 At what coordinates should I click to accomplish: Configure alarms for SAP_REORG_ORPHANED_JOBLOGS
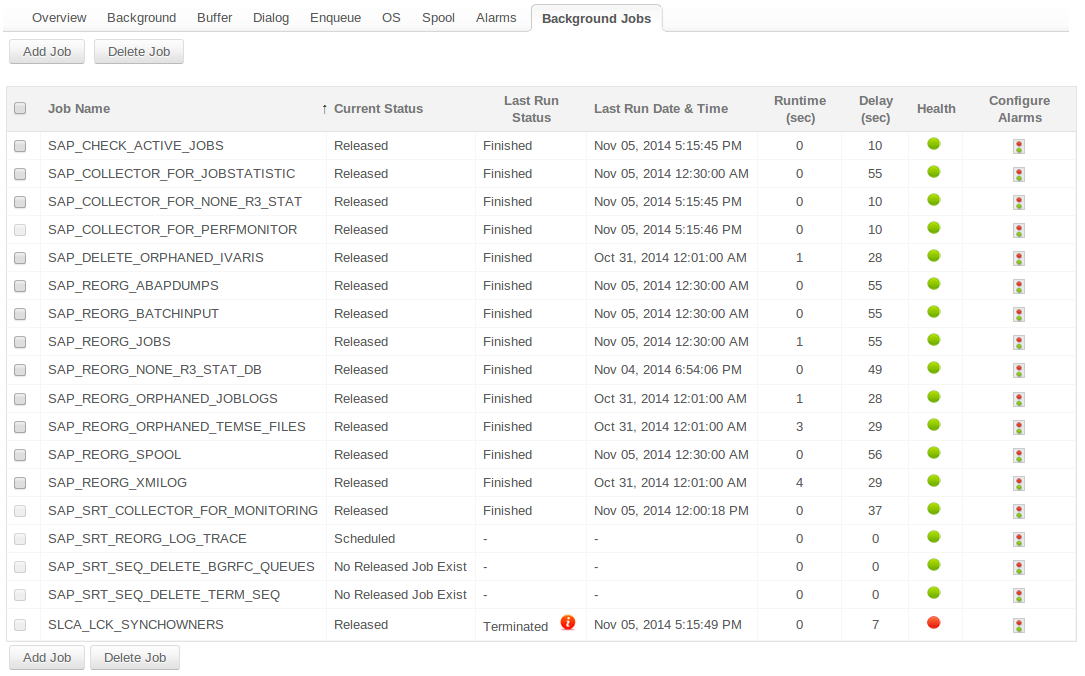coord(1019,399)
